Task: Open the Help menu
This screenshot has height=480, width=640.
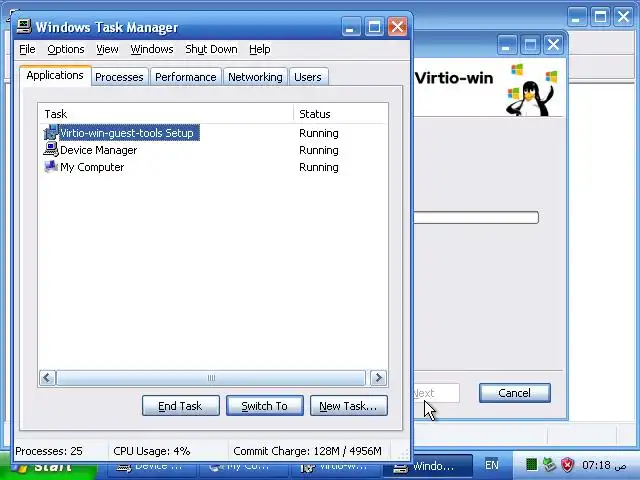Action: click(260, 49)
